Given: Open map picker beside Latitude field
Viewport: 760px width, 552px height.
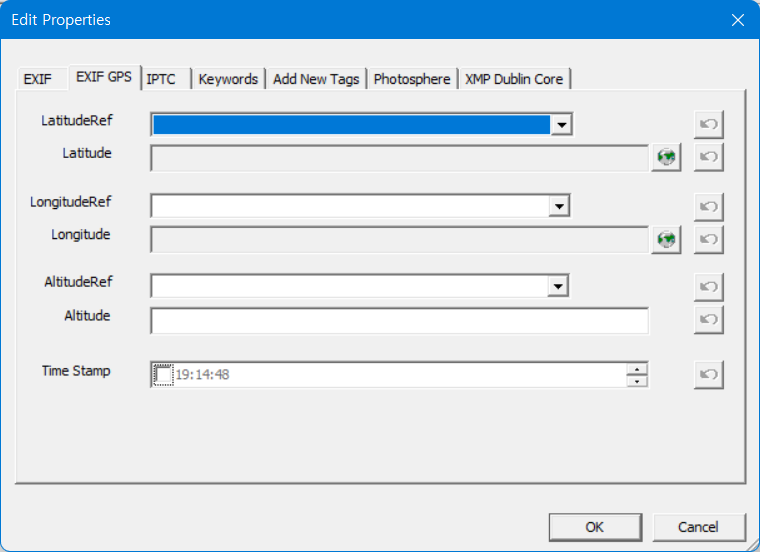Looking at the screenshot, I should (x=666, y=157).
